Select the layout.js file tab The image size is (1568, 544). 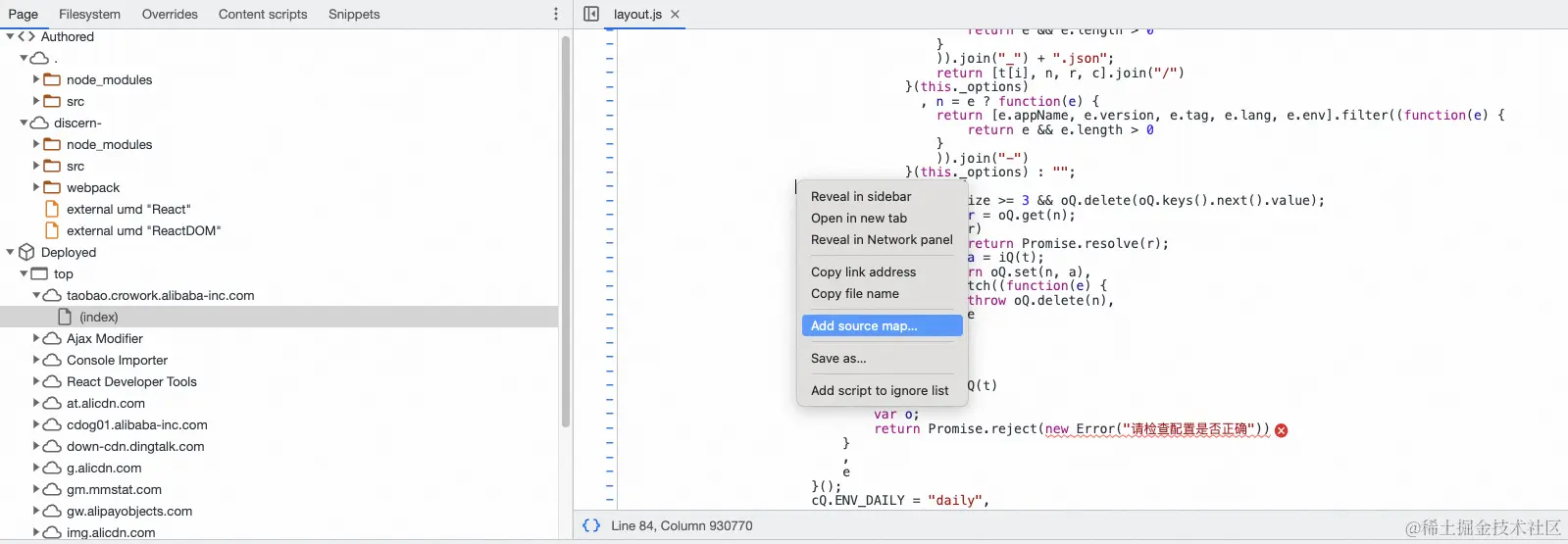tap(637, 14)
